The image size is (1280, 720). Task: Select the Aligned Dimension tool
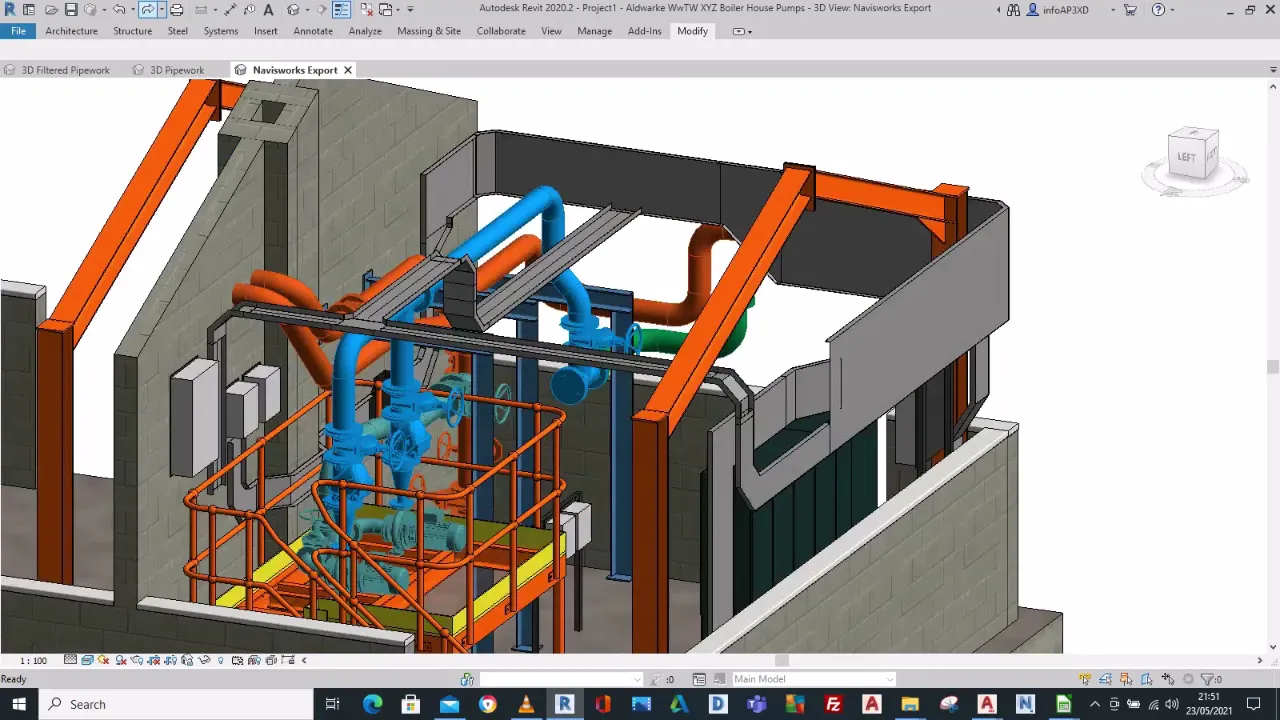[230, 10]
